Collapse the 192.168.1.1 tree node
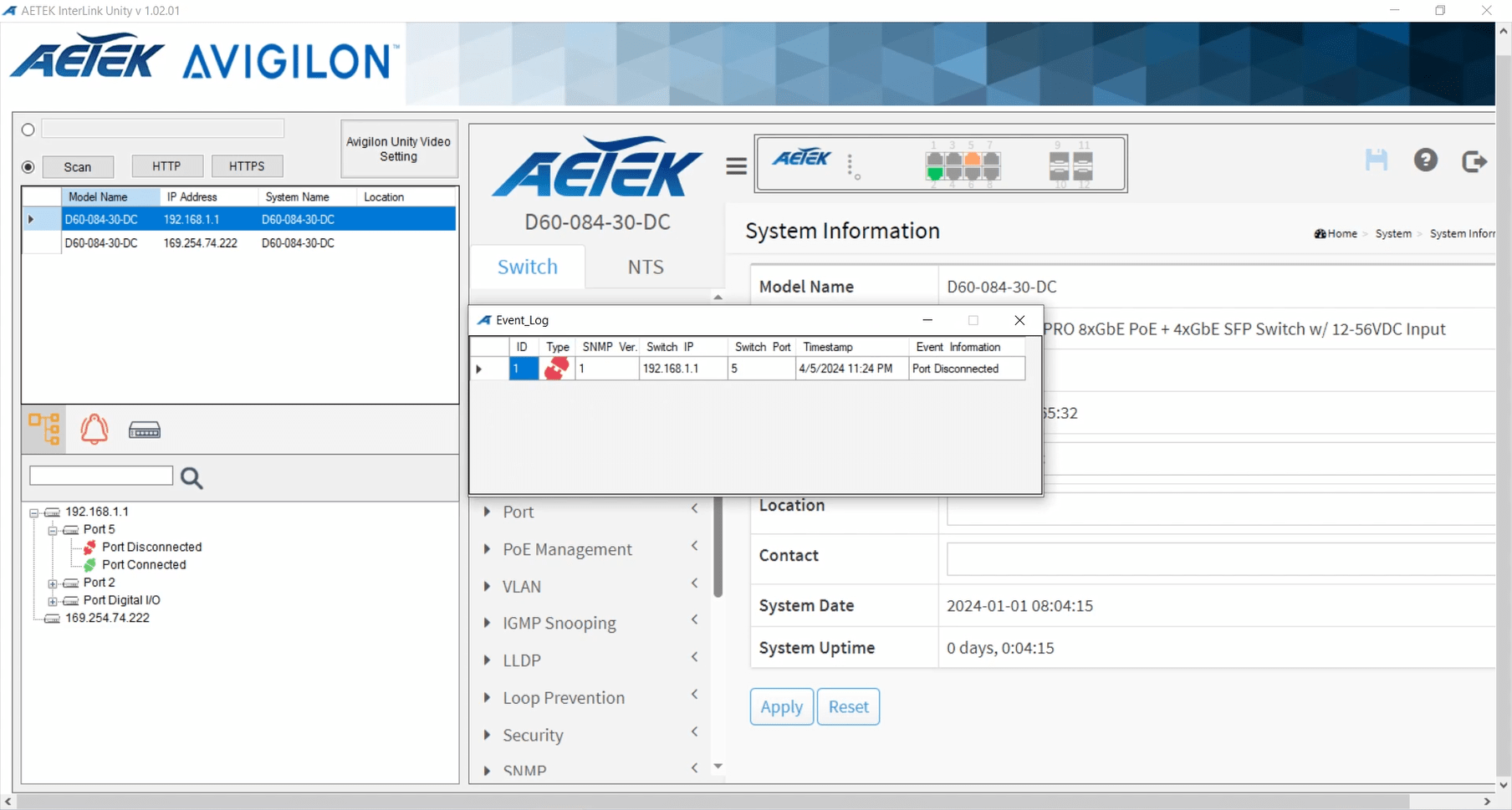The image size is (1512, 810). [x=34, y=512]
